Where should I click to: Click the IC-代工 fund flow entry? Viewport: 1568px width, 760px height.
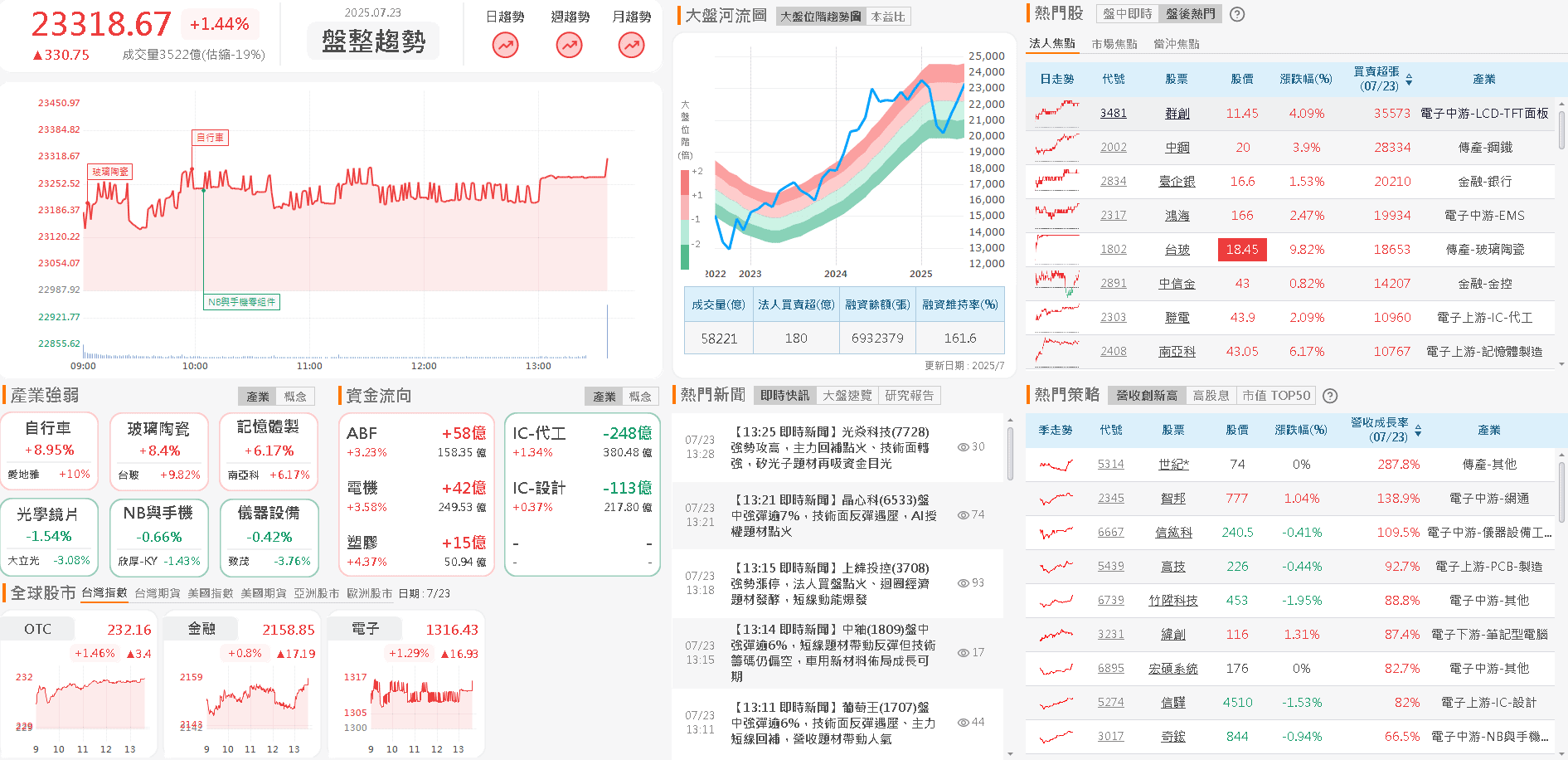coord(582,442)
